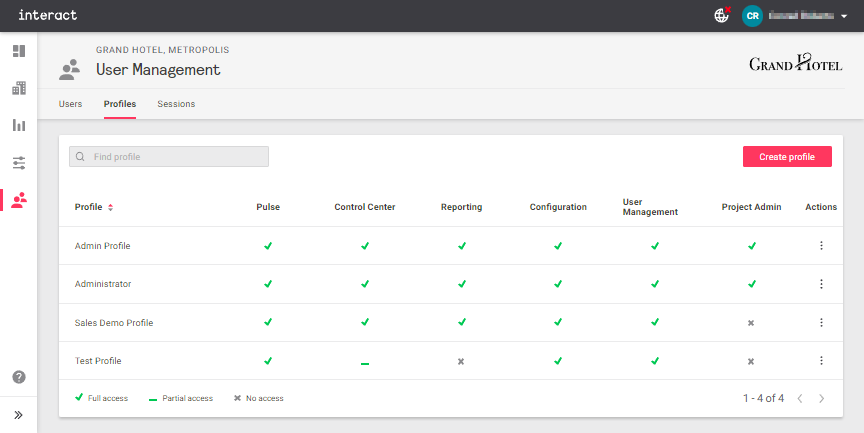Screen dimensions: 864x433
Task: Open actions menu for Admin Profile
Action: pyautogui.click(x=821, y=246)
